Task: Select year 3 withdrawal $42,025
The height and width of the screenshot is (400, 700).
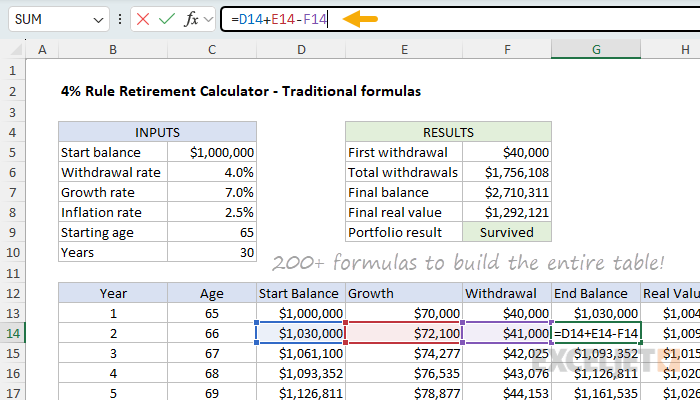Action: [507, 353]
